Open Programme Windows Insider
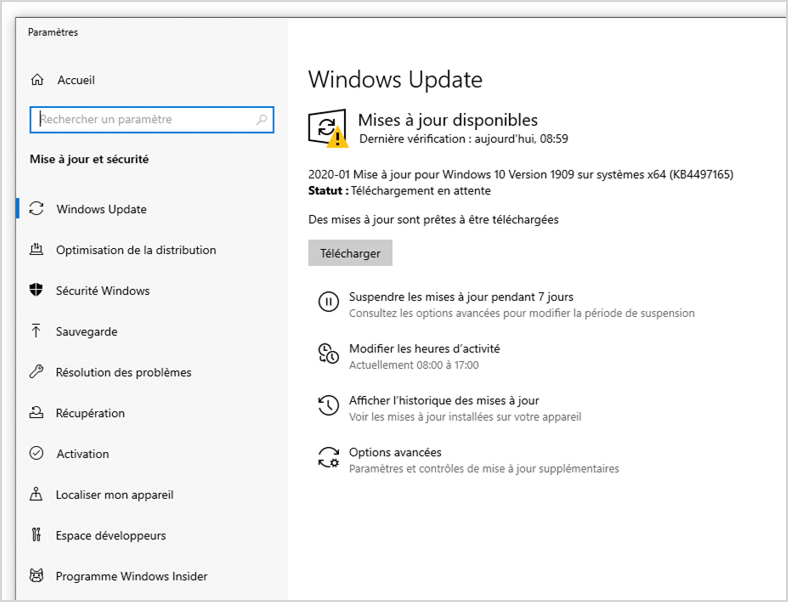 (132, 576)
